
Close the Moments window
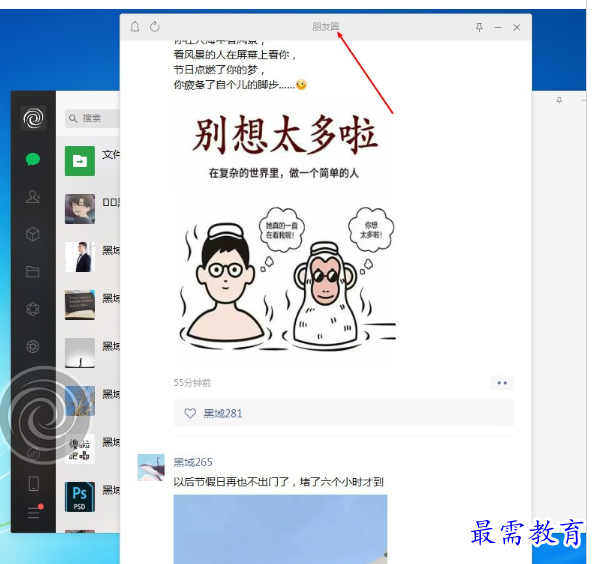pos(517,27)
